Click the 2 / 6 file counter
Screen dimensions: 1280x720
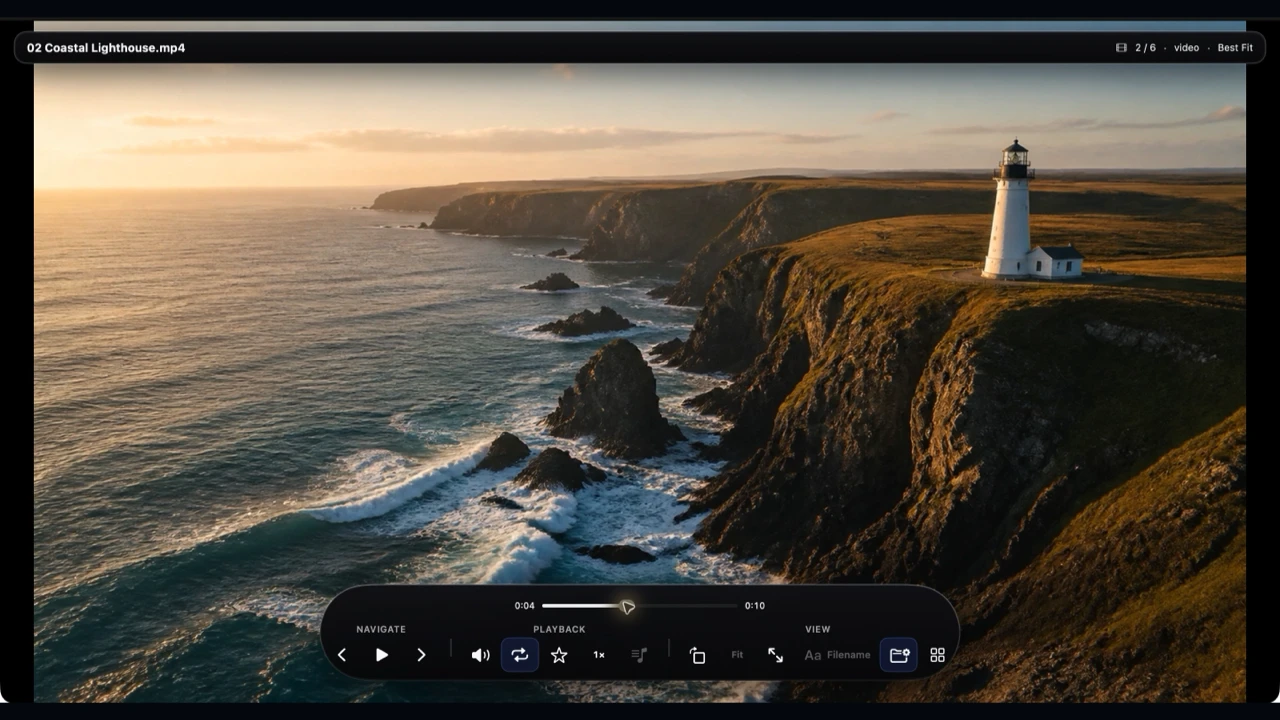click(1145, 48)
